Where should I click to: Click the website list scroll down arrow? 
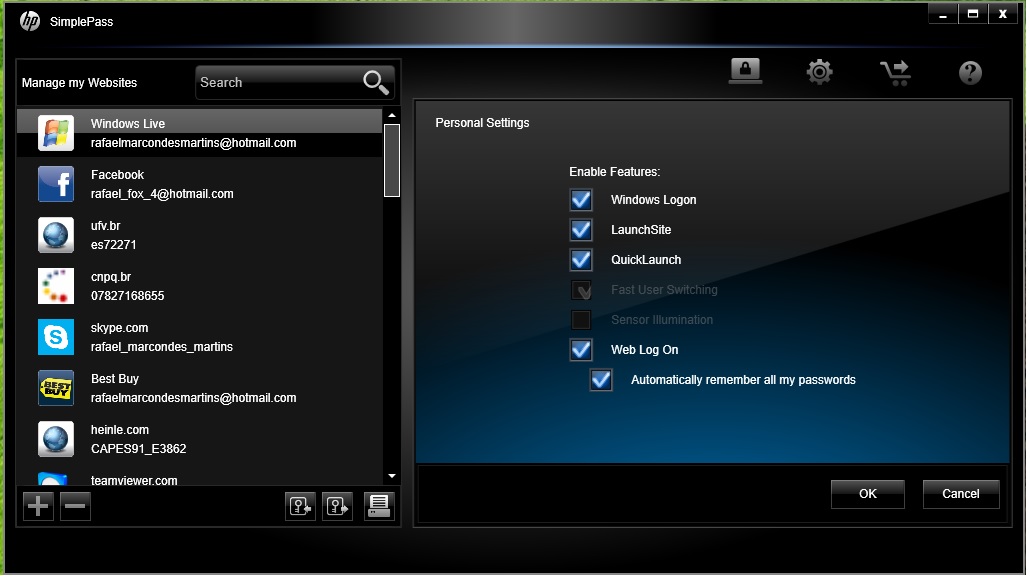click(x=392, y=476)
